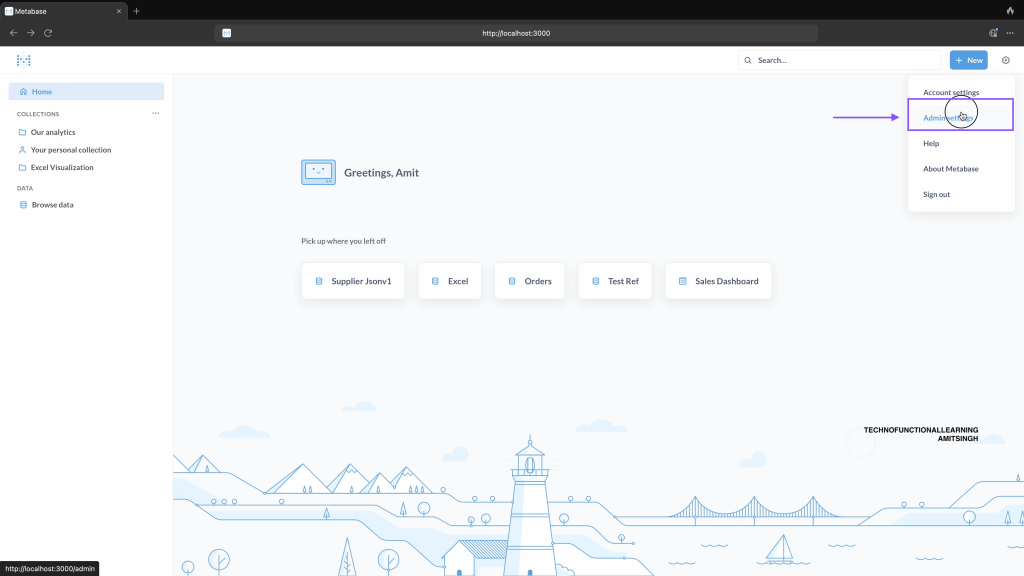Choose Account settings menu entry
The height and width of the screenshot is (576, 1024).
951,93
